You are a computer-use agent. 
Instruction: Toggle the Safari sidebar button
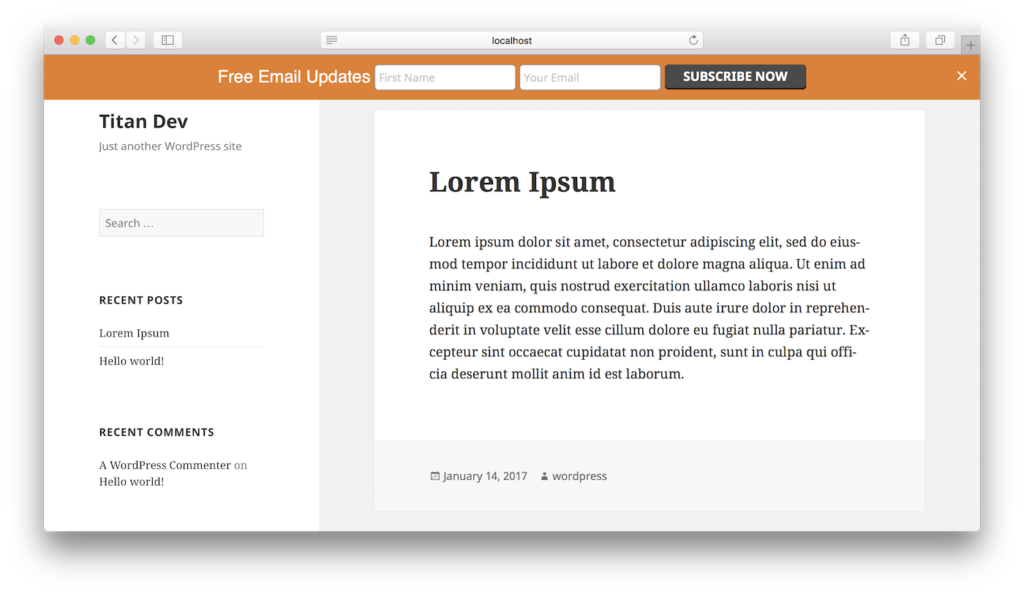click(167, 40)
